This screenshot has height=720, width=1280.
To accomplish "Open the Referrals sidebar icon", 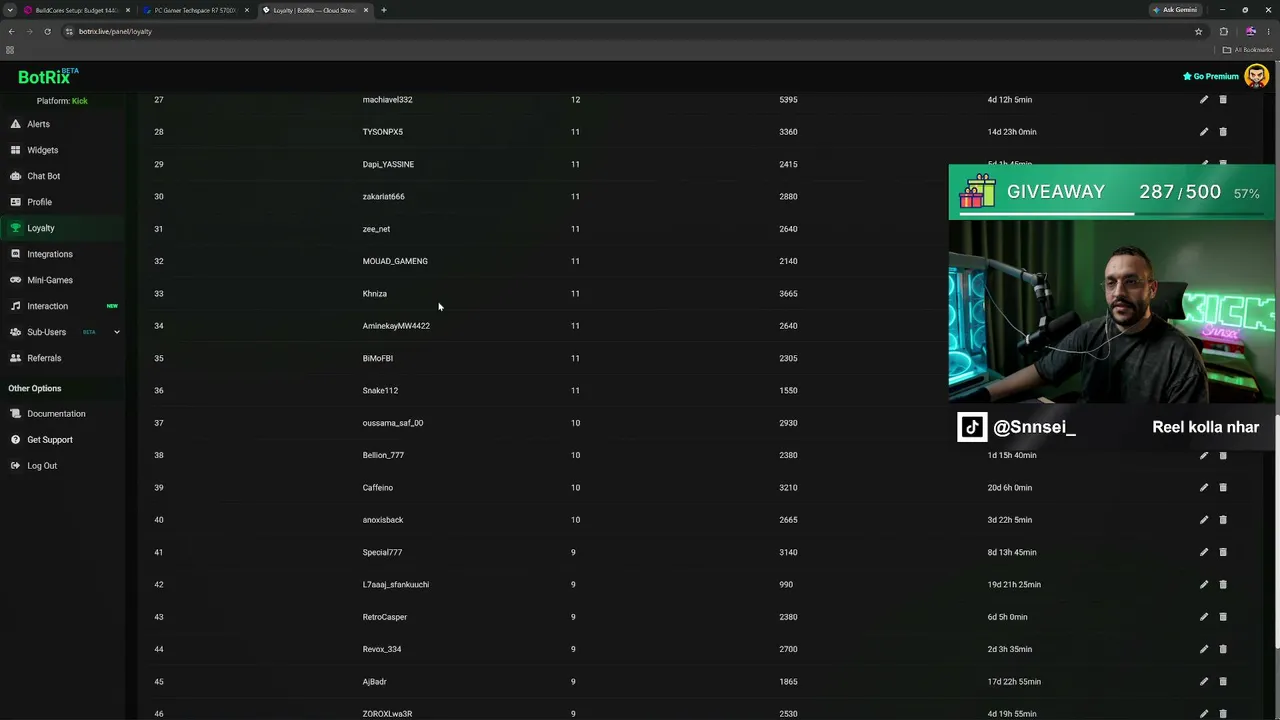I will click(x=15, y=358).
